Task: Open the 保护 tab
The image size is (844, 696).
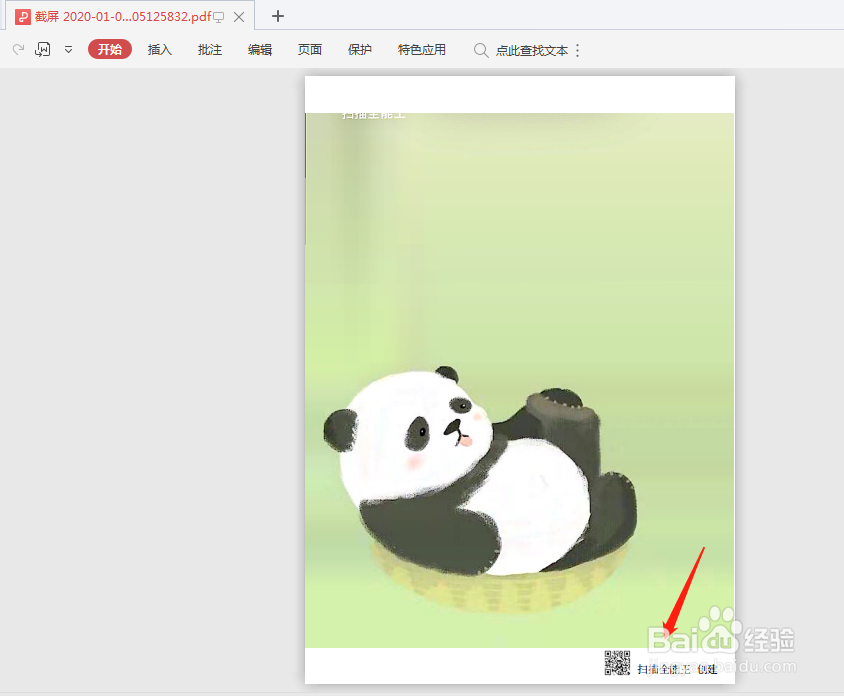Action: tap(360, 50)
